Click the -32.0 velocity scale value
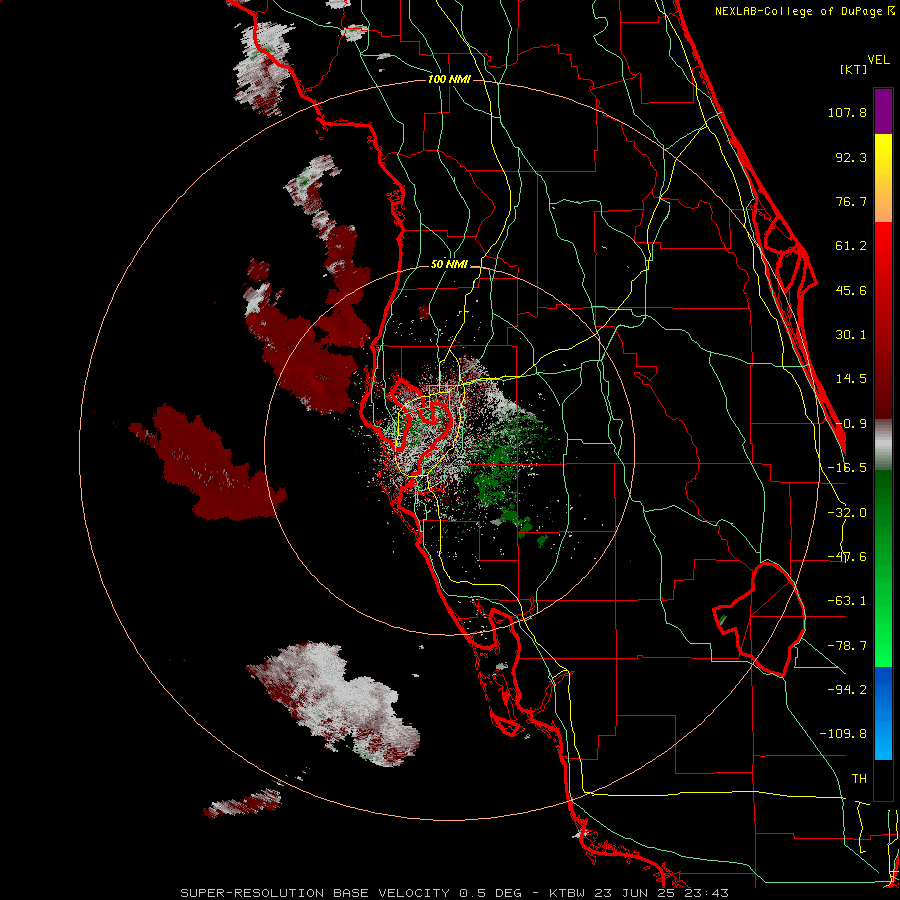Screen dimensions: 900x900 point(847,513)
